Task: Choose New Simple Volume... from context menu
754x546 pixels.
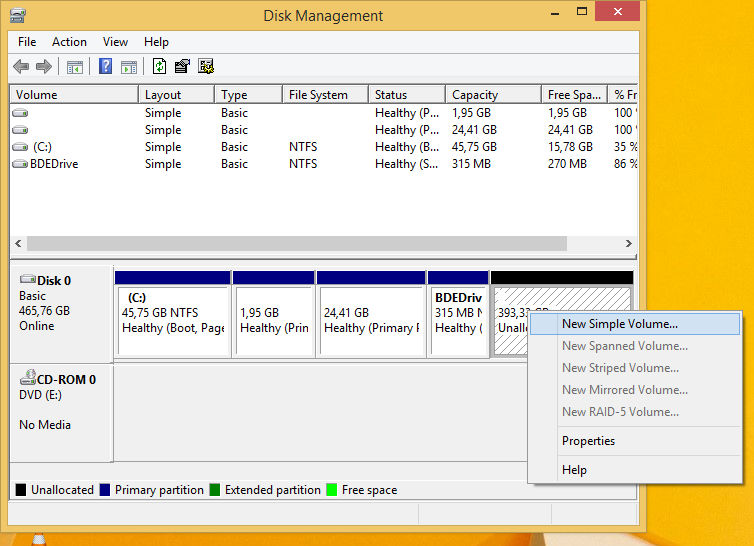Action: [x=635, y=324]
